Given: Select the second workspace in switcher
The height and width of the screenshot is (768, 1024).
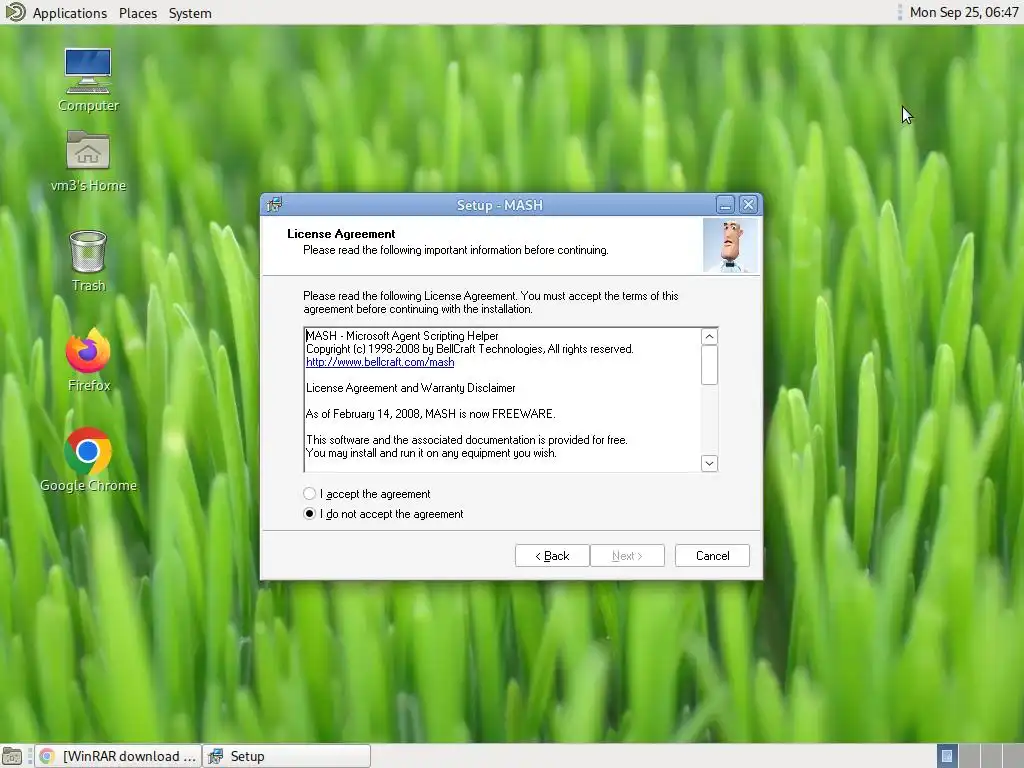Looking at the screenshot, I should (969, 756).
